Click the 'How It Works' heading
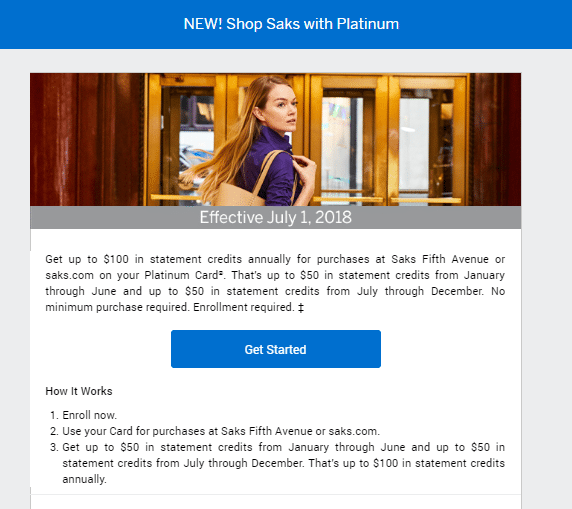The width and height of the screenshot is (572, 509). click(79, 391)
